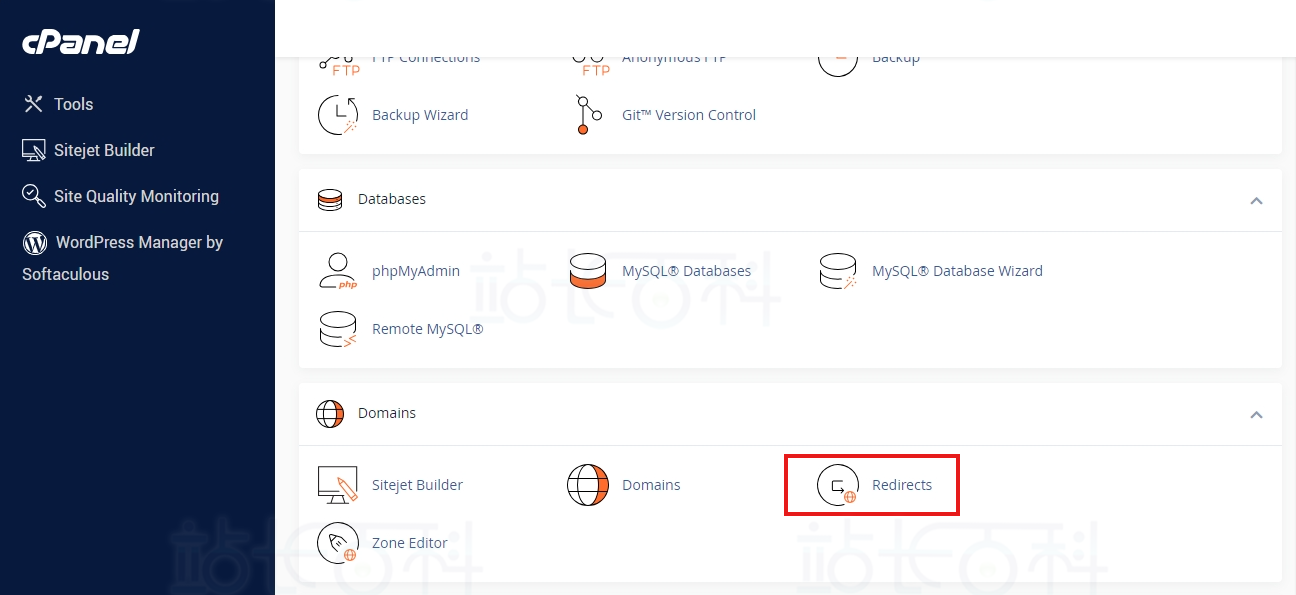Click the Databases section title

[x=392, y=199]
